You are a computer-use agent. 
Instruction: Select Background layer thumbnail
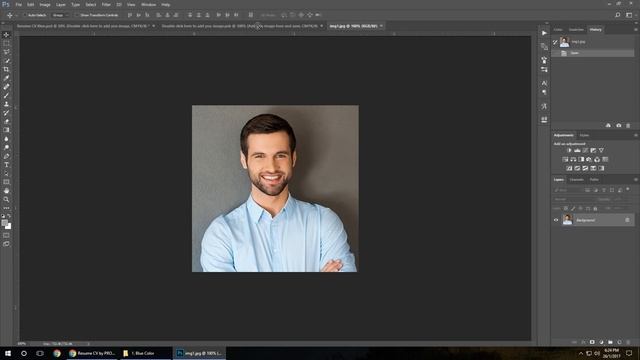pyautogui.click(x=567, y=220)
